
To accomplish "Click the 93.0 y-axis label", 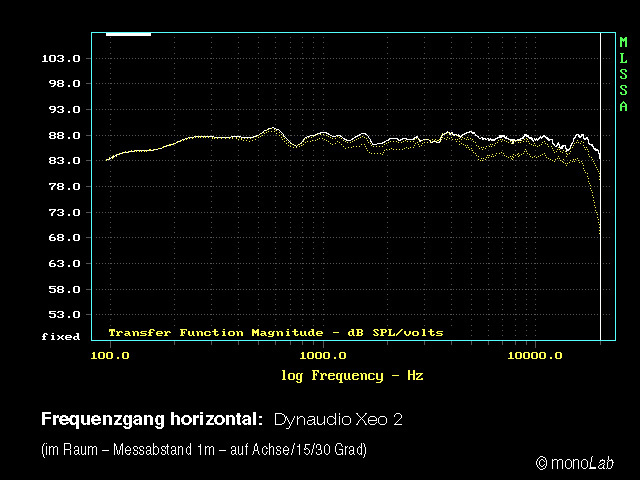I will tap(64, 110).
